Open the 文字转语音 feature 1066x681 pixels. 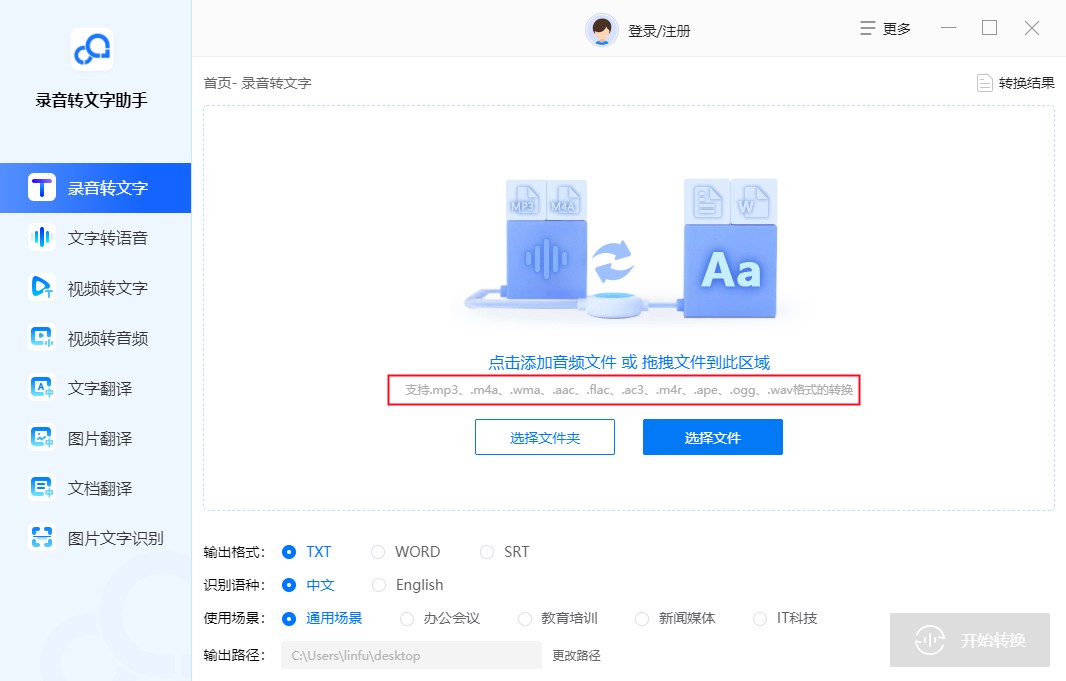[95, 237]
